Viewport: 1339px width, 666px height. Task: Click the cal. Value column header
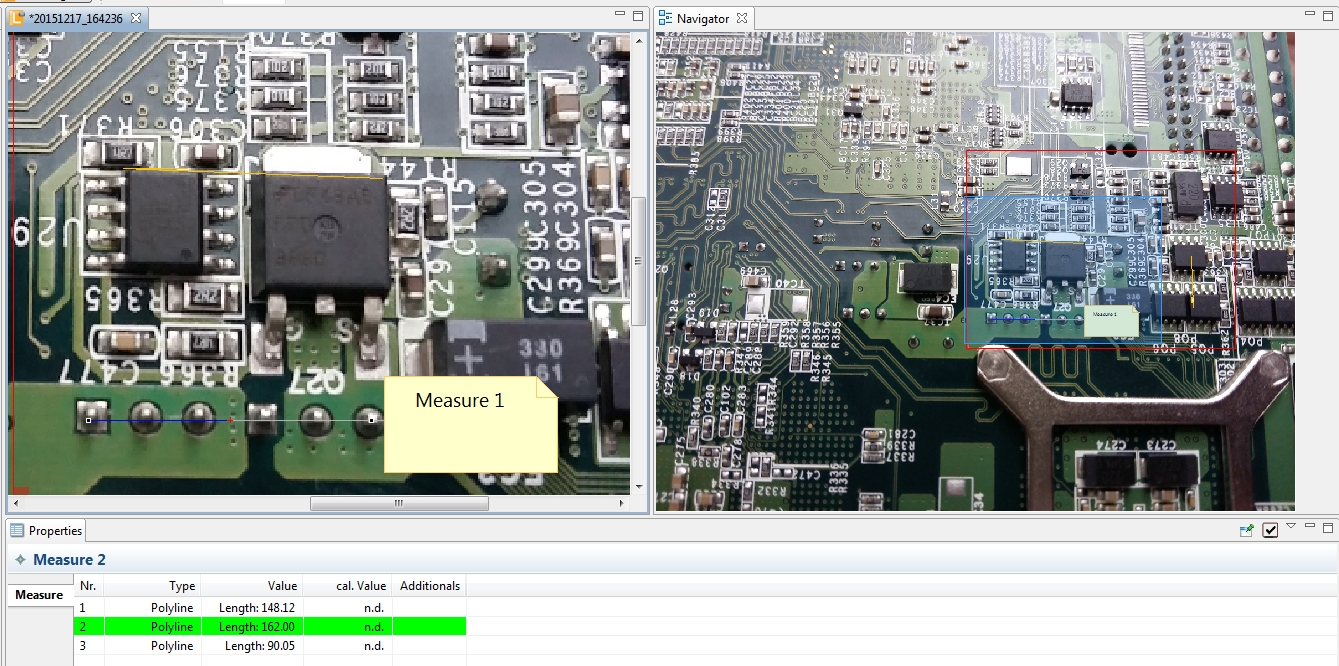348,586
